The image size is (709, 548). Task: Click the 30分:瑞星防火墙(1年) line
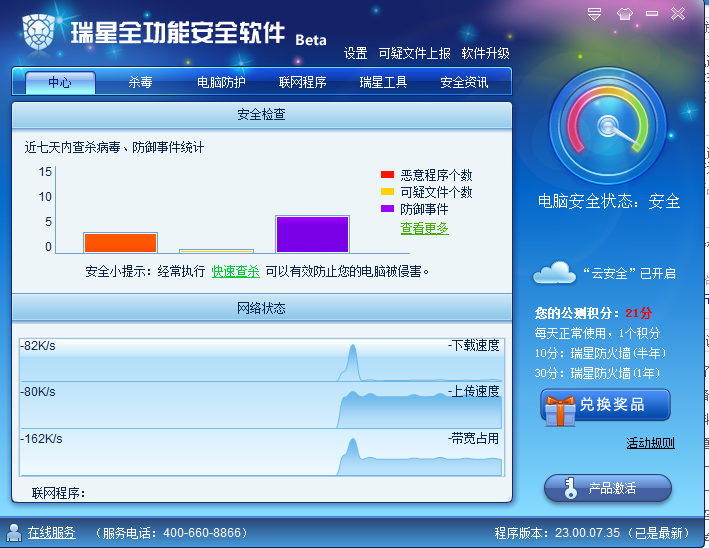click(x=597, y=373)
